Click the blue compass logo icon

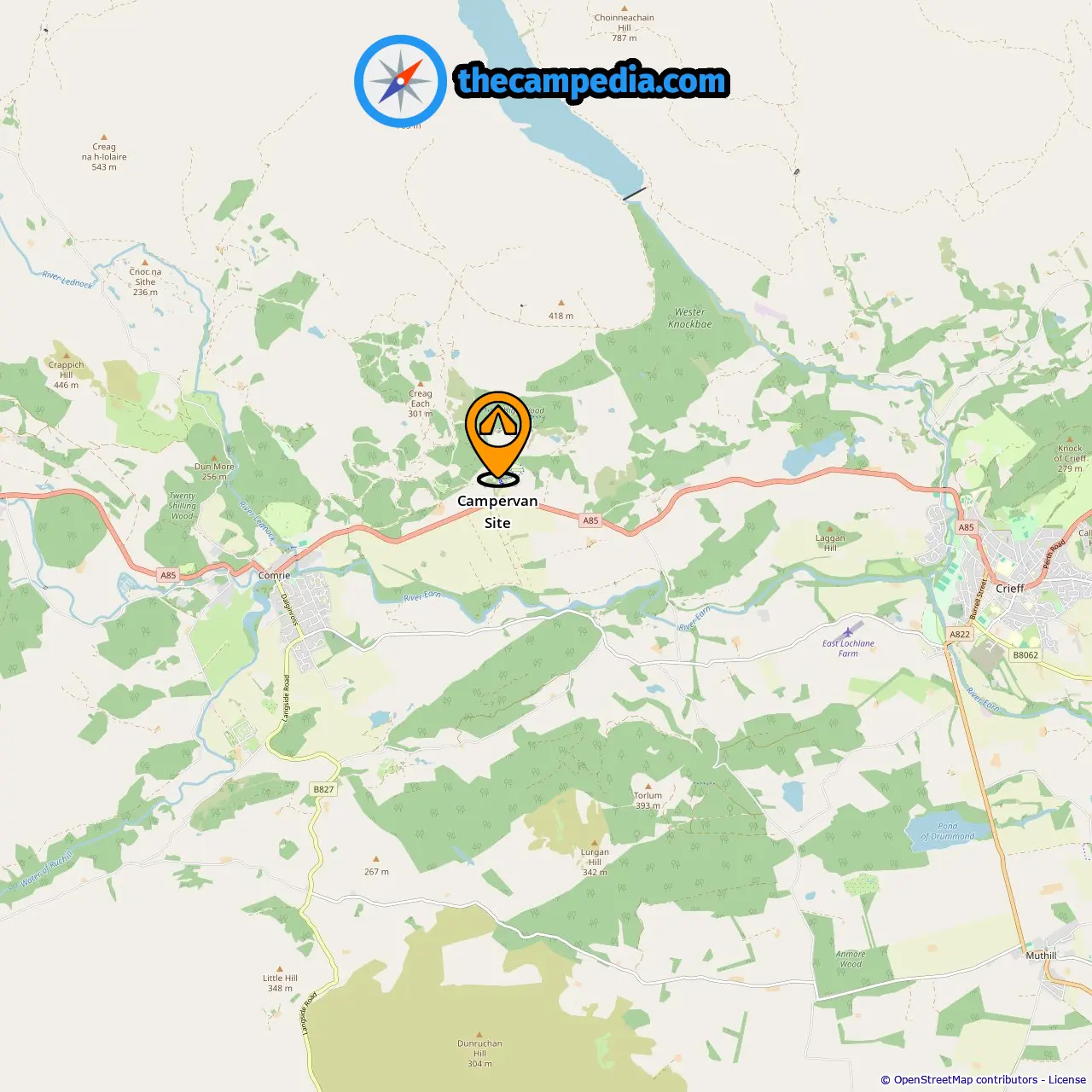[x=400, y=81]
